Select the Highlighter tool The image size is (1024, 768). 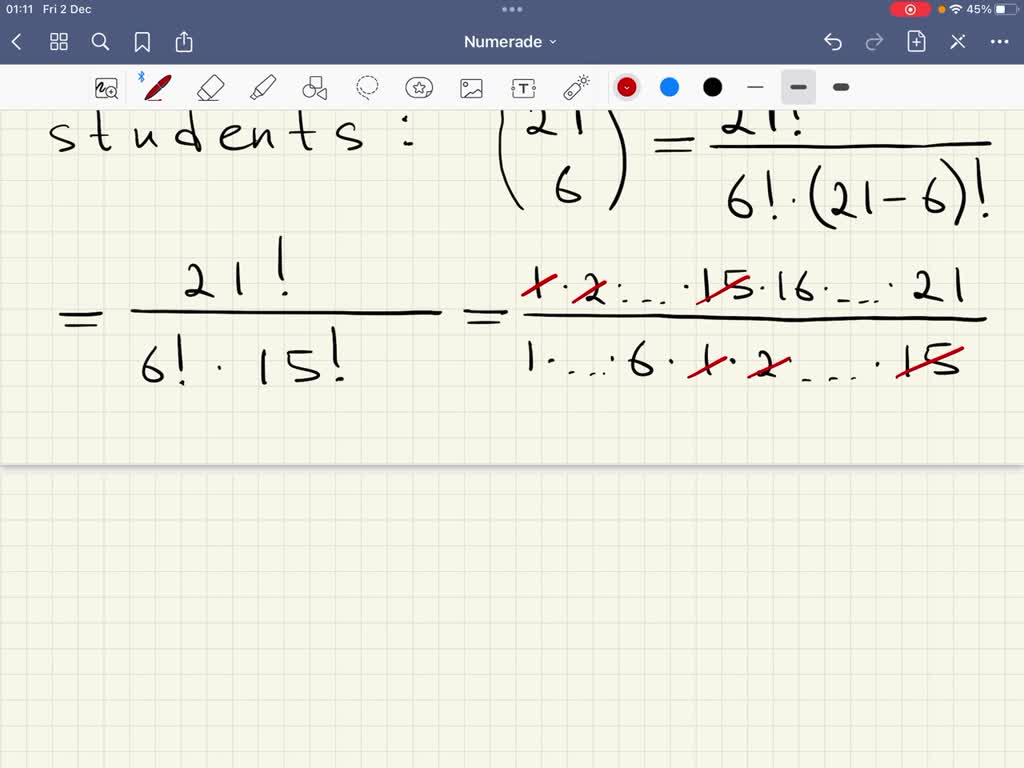(263, 87)
